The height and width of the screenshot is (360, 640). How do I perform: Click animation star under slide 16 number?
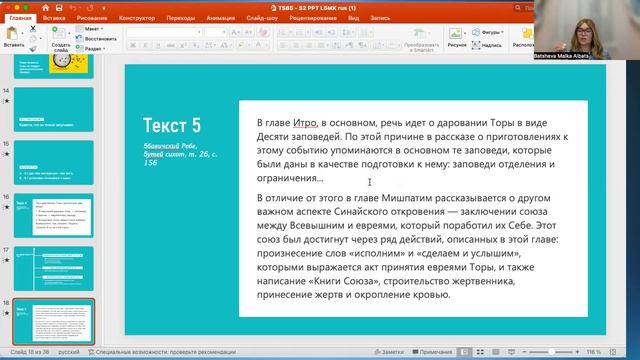point(7,207)
